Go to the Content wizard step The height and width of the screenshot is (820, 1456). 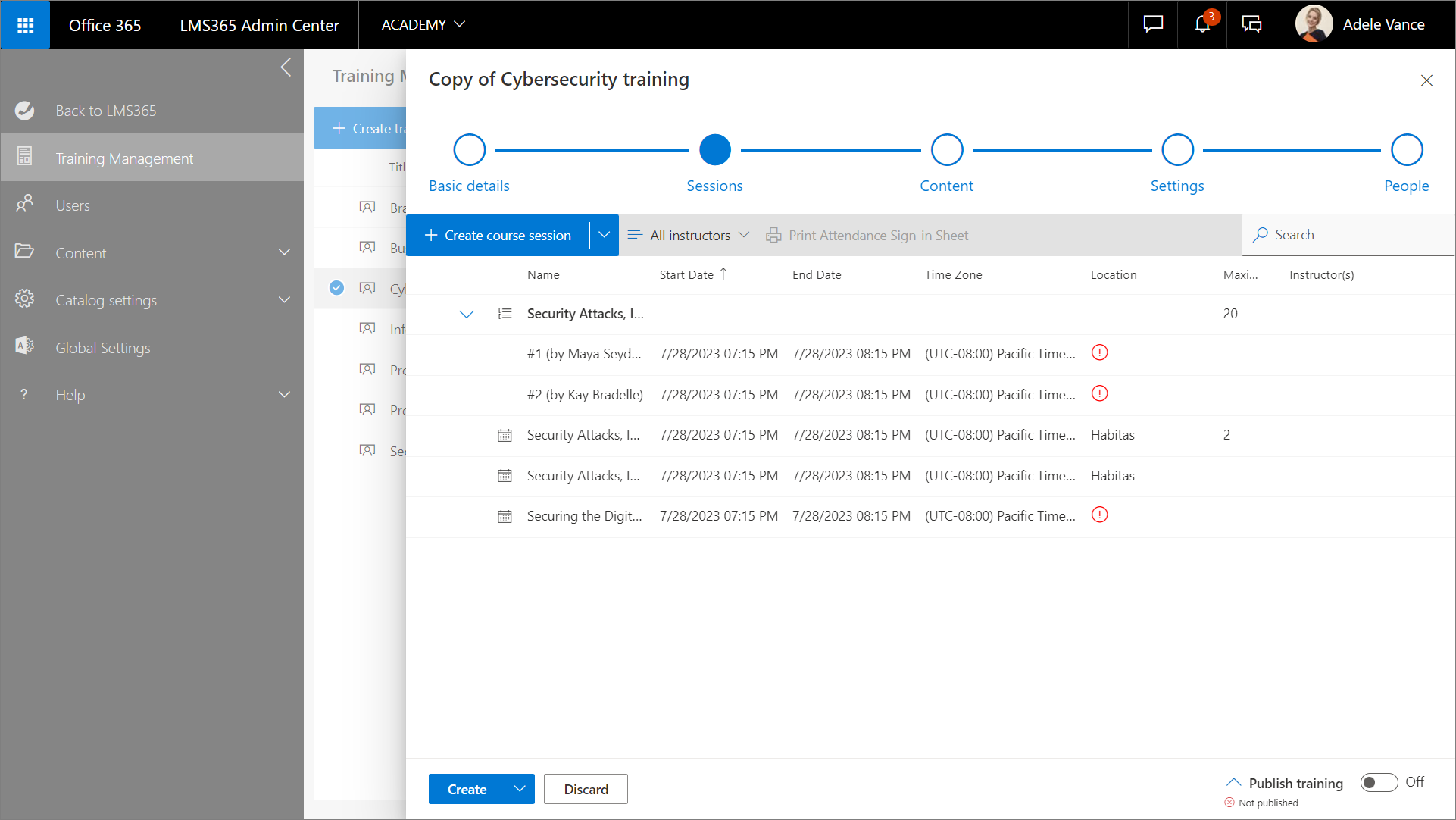(946, 150)
